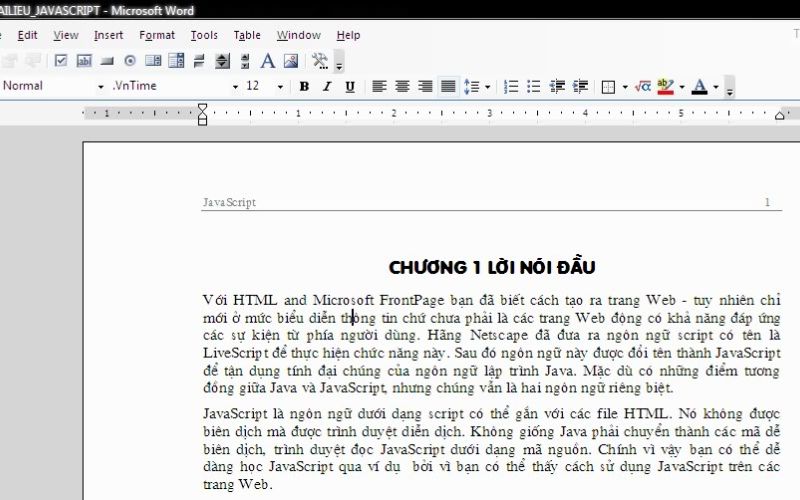Click the word Netscape in first paragraph
The image size is (800, 500).
coord(499,335)
